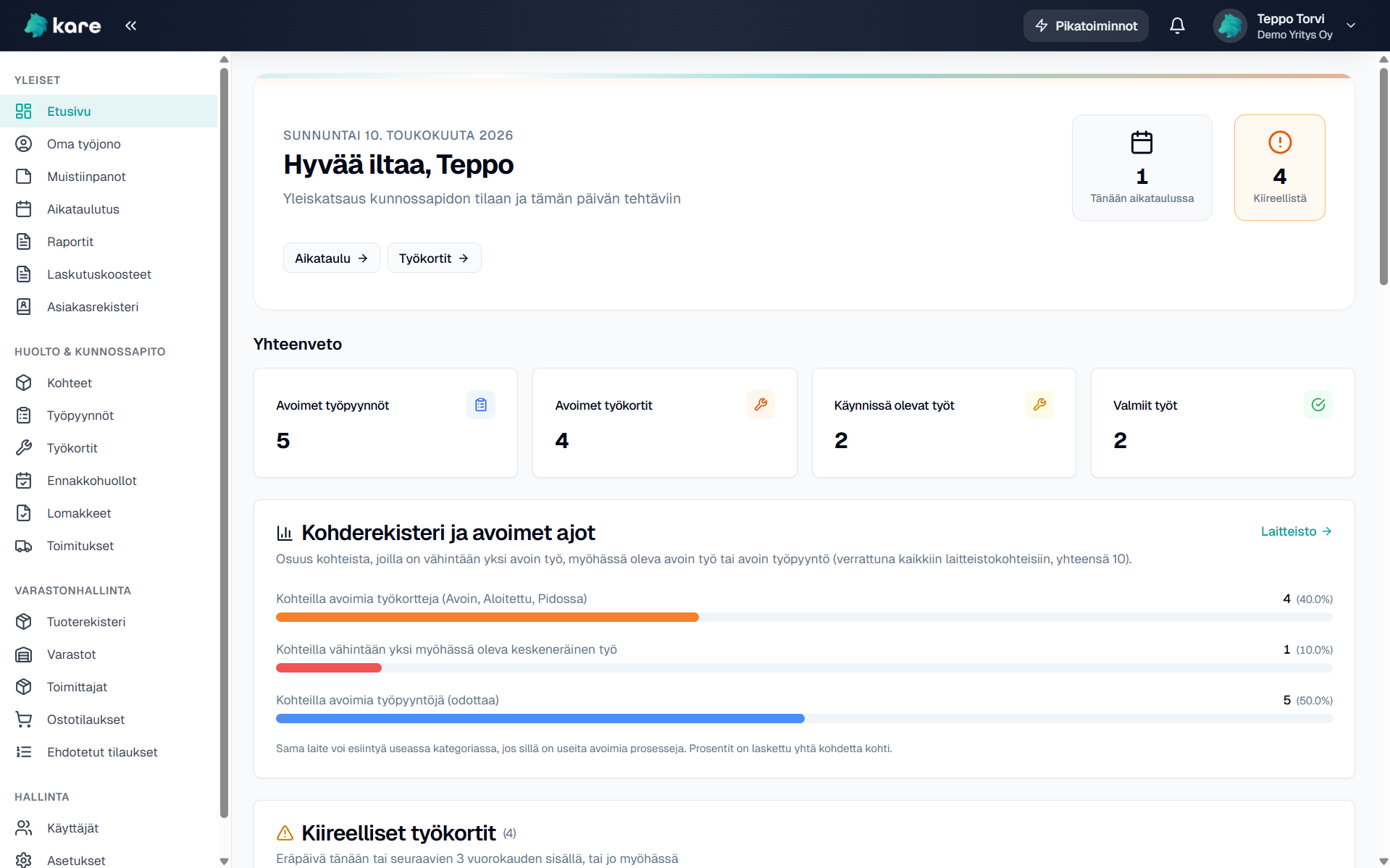Open Ostotilaukset menu item
Viewport: 1390px width, 868px height.
click(x=109, y=719)
